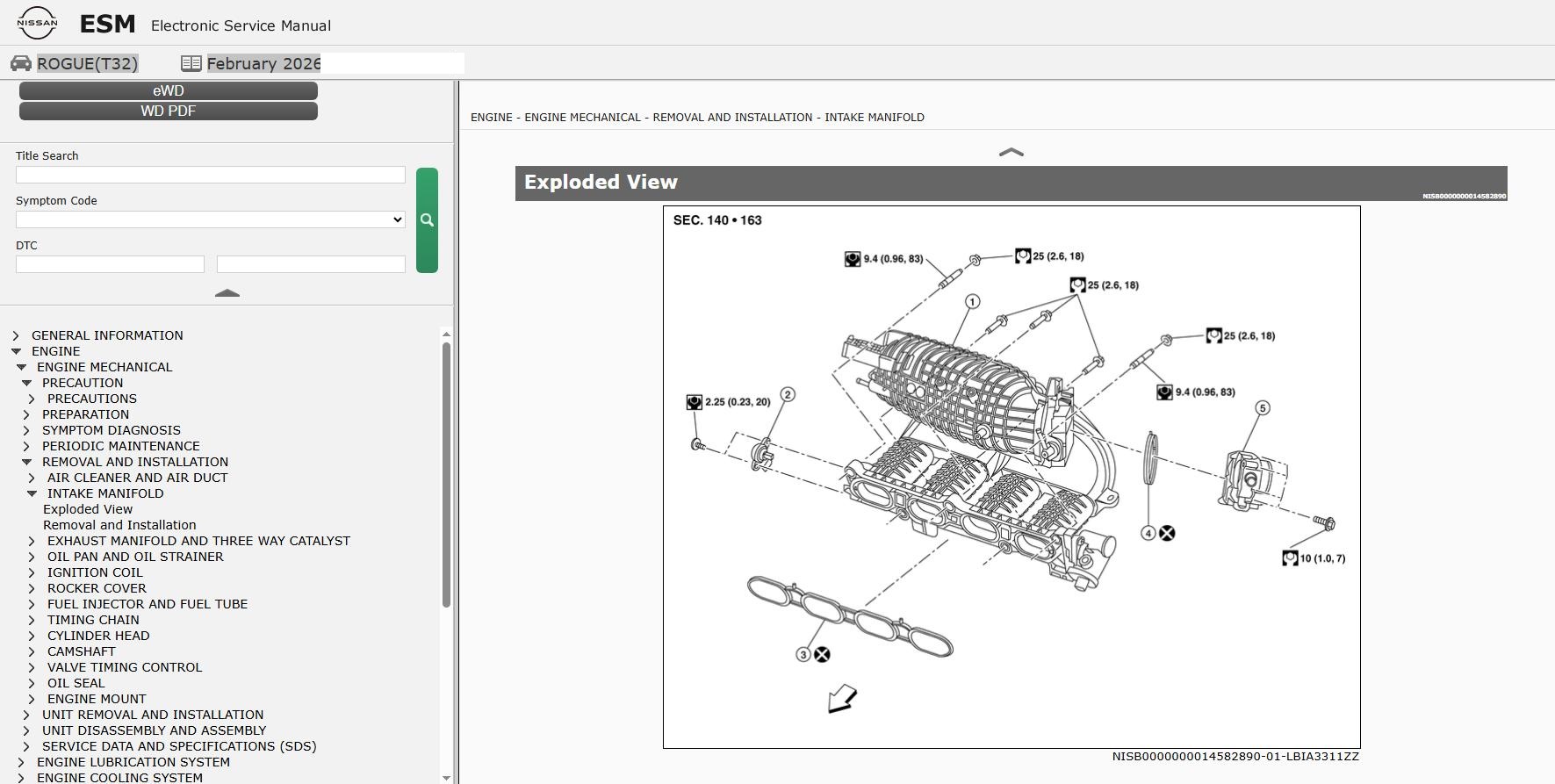Viewport: 1555px width, 784px height.
Task: Click the book icon beside February 2026
Action: 191,63
